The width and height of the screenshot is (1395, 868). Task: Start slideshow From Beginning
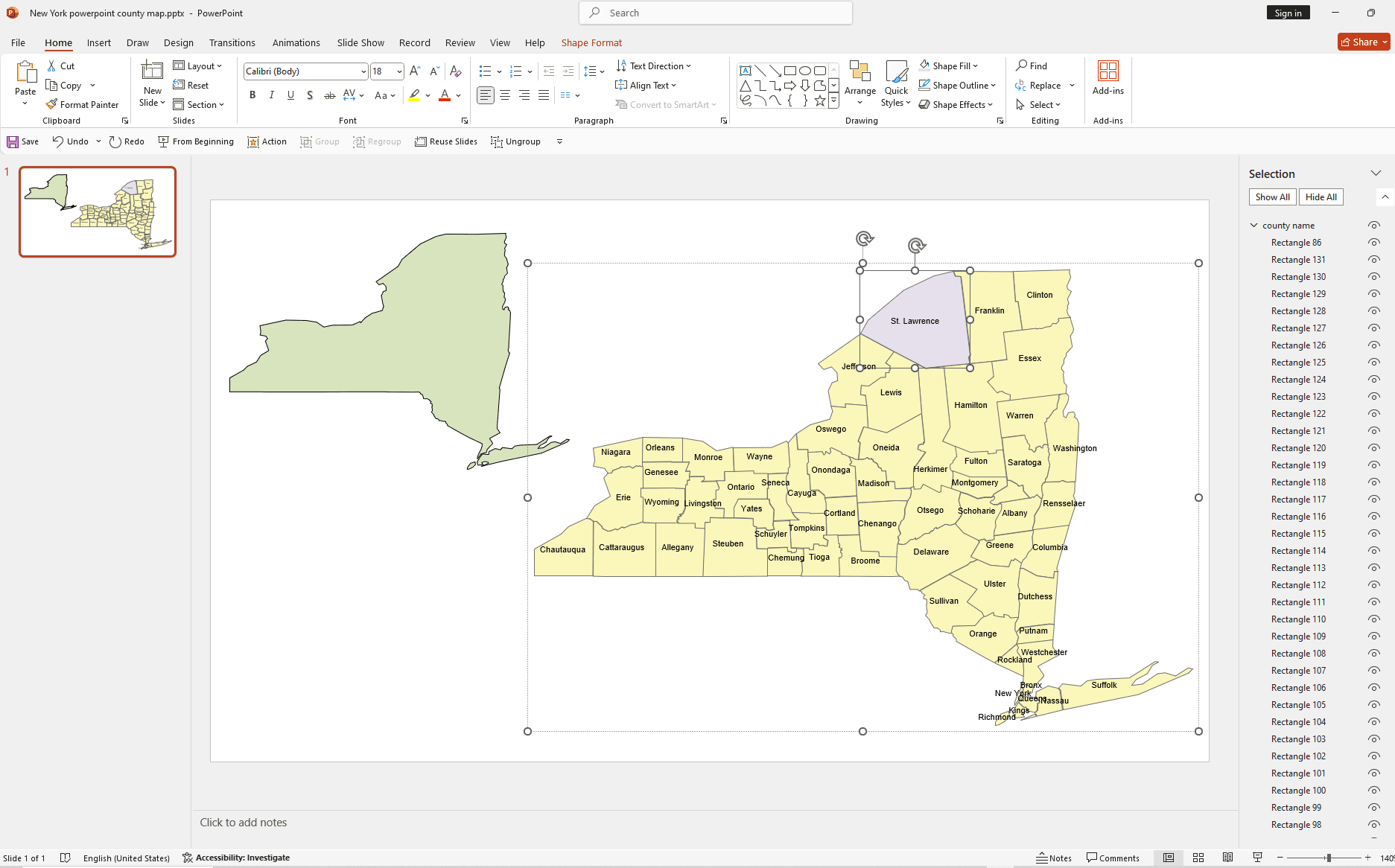point(196,141)
